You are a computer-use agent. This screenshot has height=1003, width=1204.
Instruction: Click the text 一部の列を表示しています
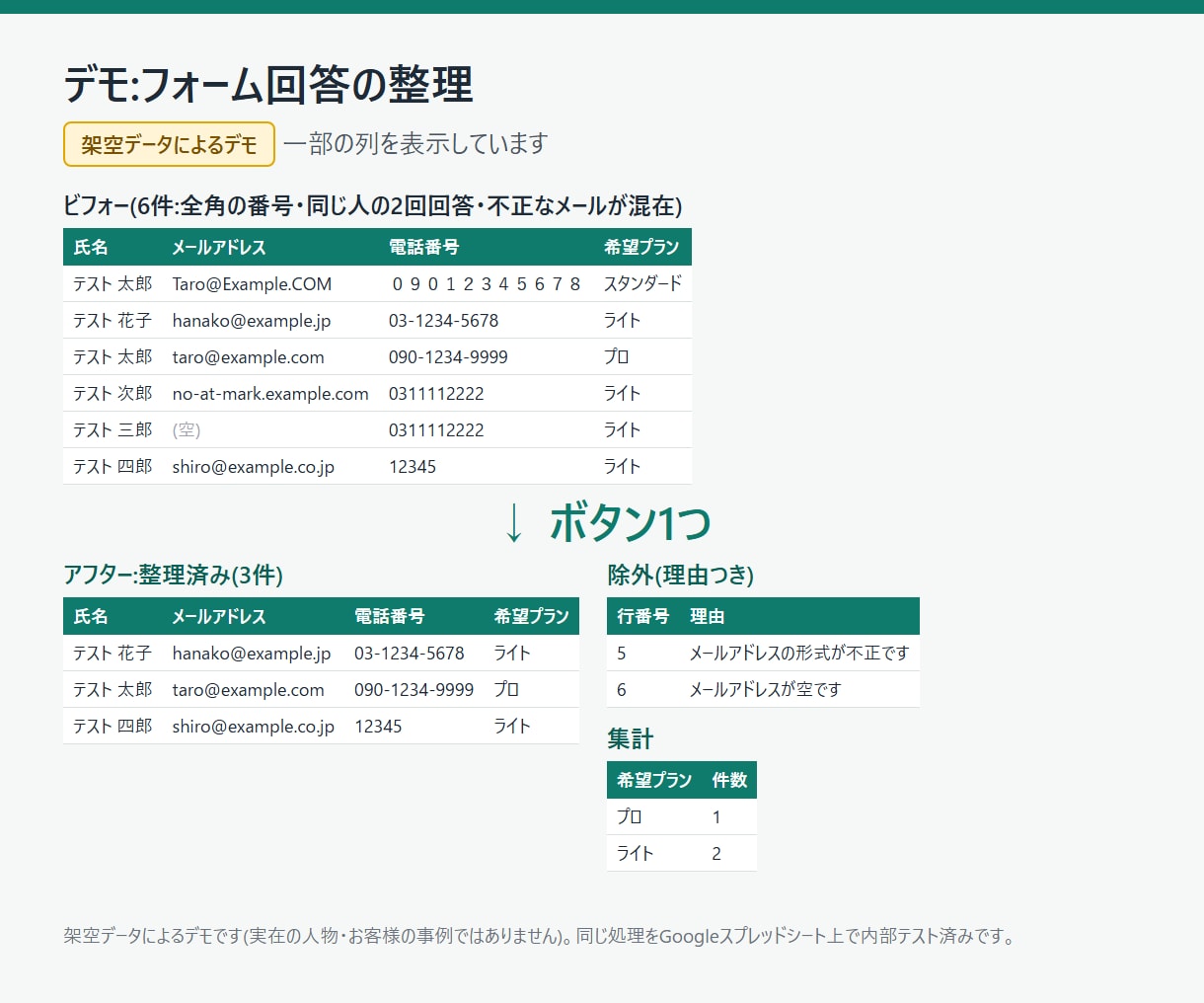point(415,144)
